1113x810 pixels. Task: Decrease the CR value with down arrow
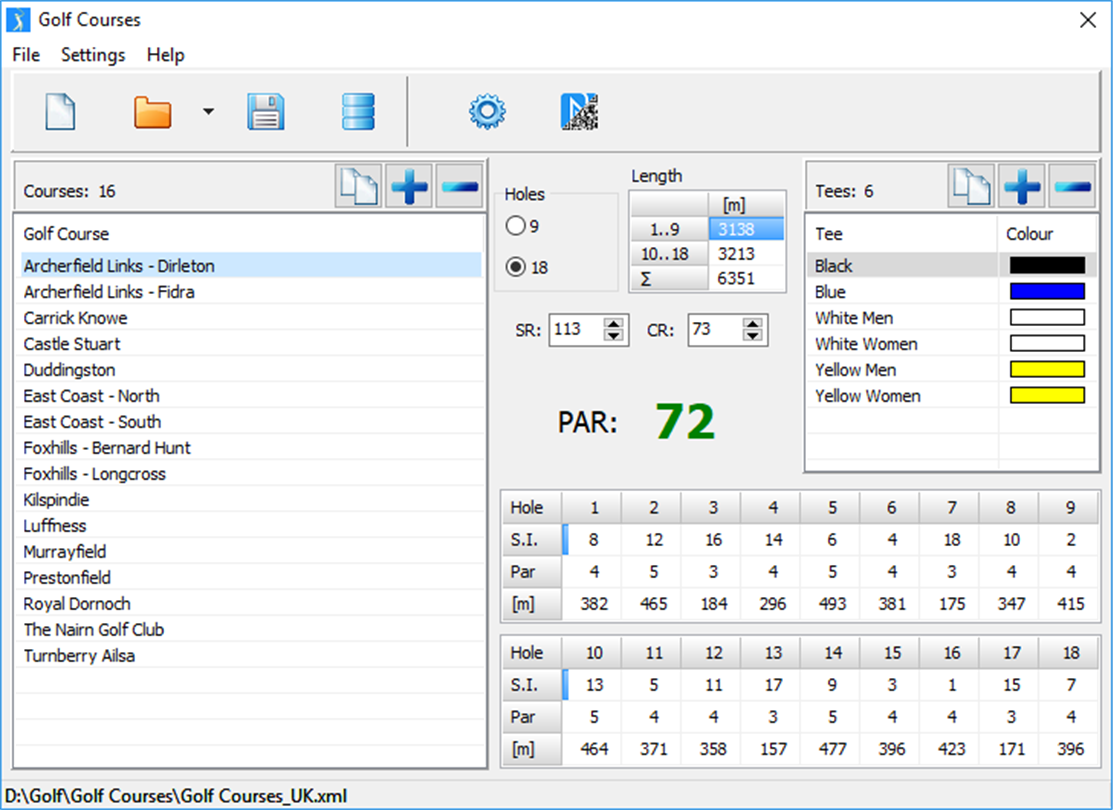pos(753,336)
